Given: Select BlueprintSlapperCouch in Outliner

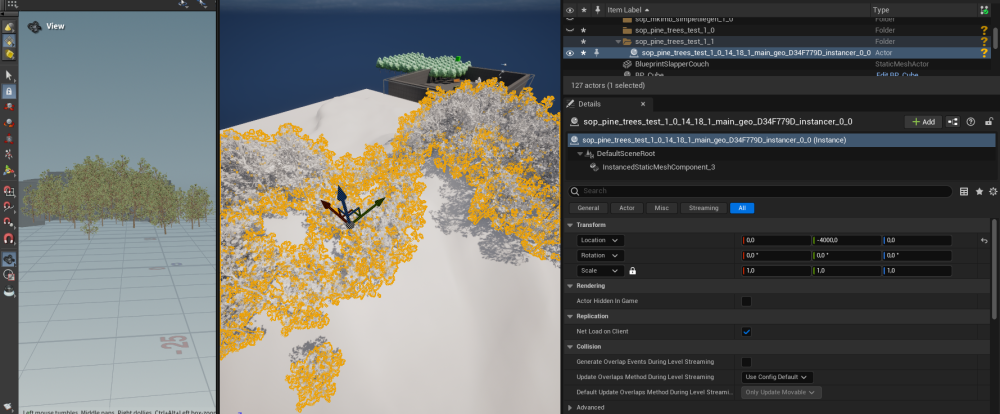Looking at the screenshot, I should point(672,64).
